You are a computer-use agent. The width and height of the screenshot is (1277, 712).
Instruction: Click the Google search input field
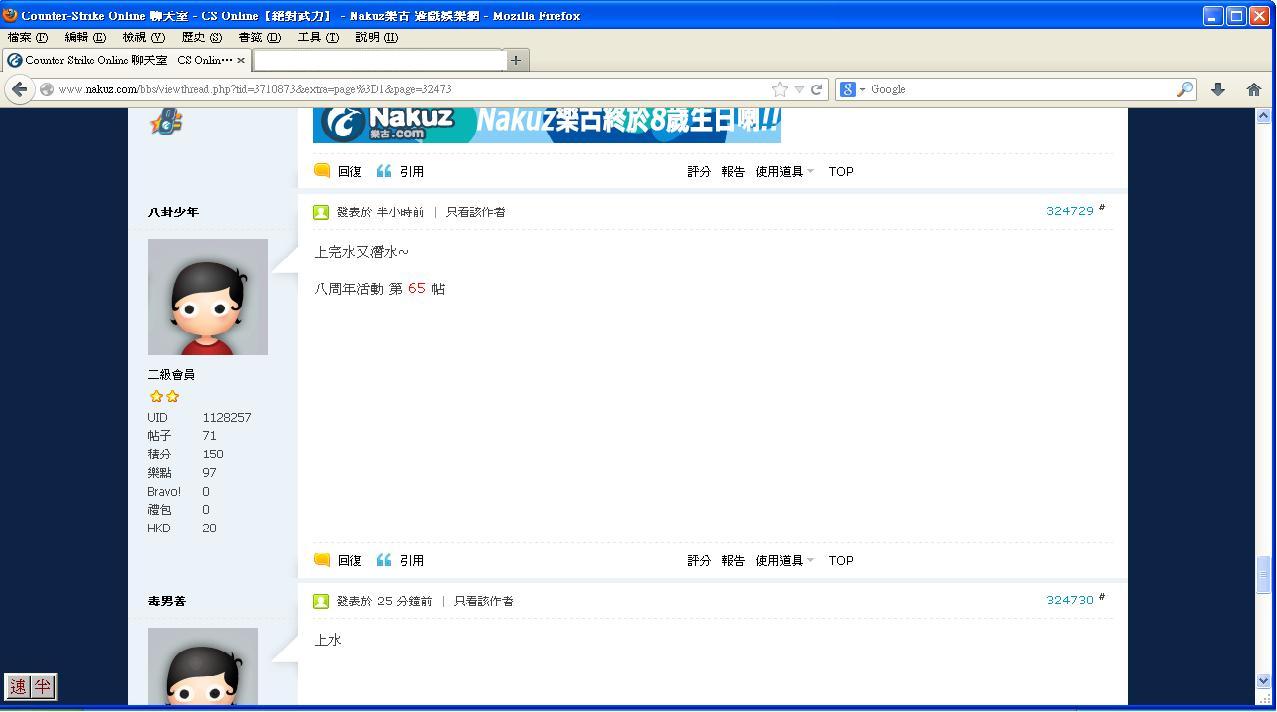(1020, 89)
